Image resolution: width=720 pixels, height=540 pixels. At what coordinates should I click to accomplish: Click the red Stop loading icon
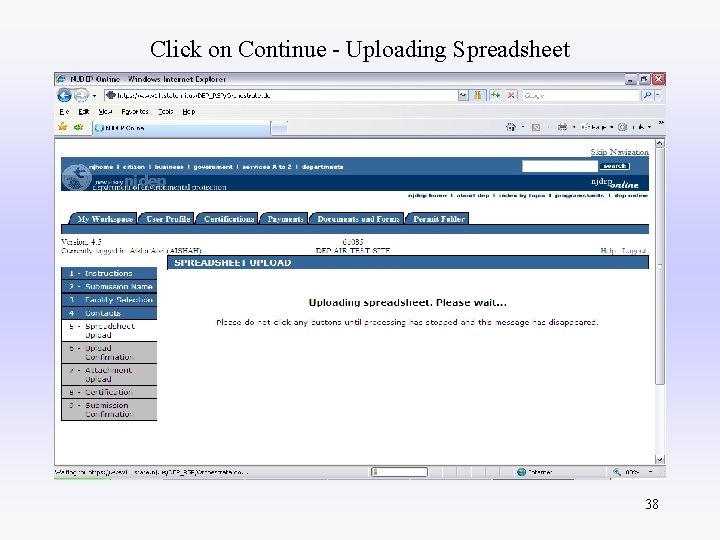(x=511, y=95)
